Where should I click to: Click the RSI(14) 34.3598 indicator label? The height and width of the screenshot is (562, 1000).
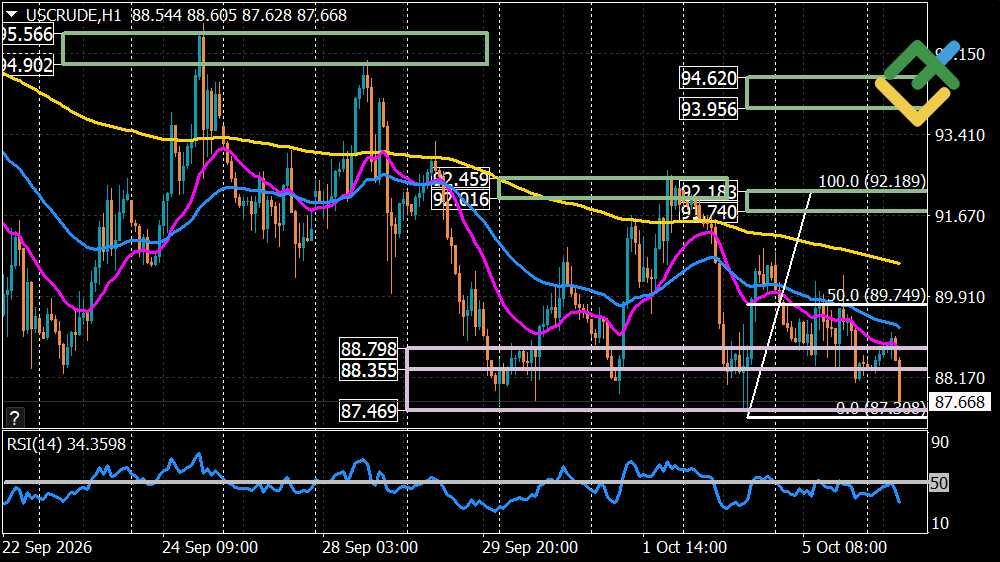[66, 444]
